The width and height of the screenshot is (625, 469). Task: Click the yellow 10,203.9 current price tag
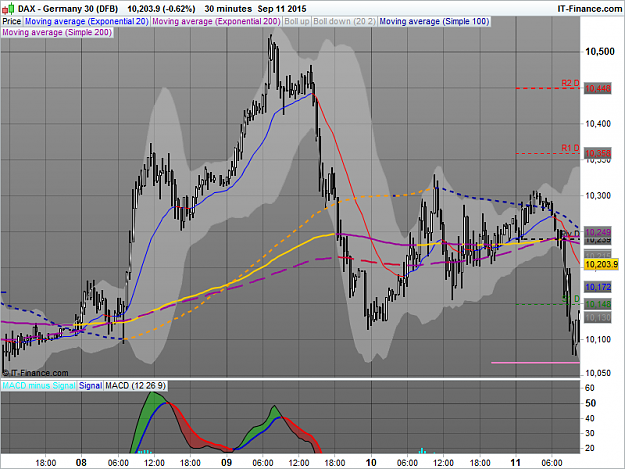(x=601, y=264)
